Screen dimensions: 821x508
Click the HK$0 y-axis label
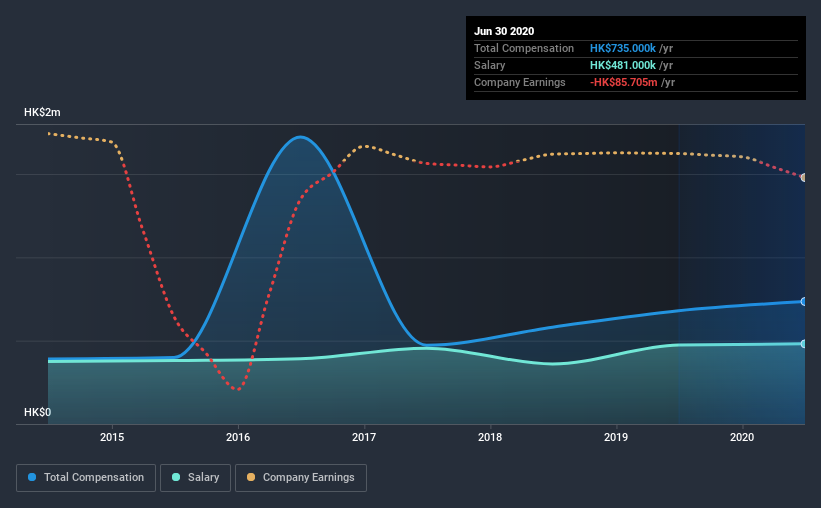[37, 413]
